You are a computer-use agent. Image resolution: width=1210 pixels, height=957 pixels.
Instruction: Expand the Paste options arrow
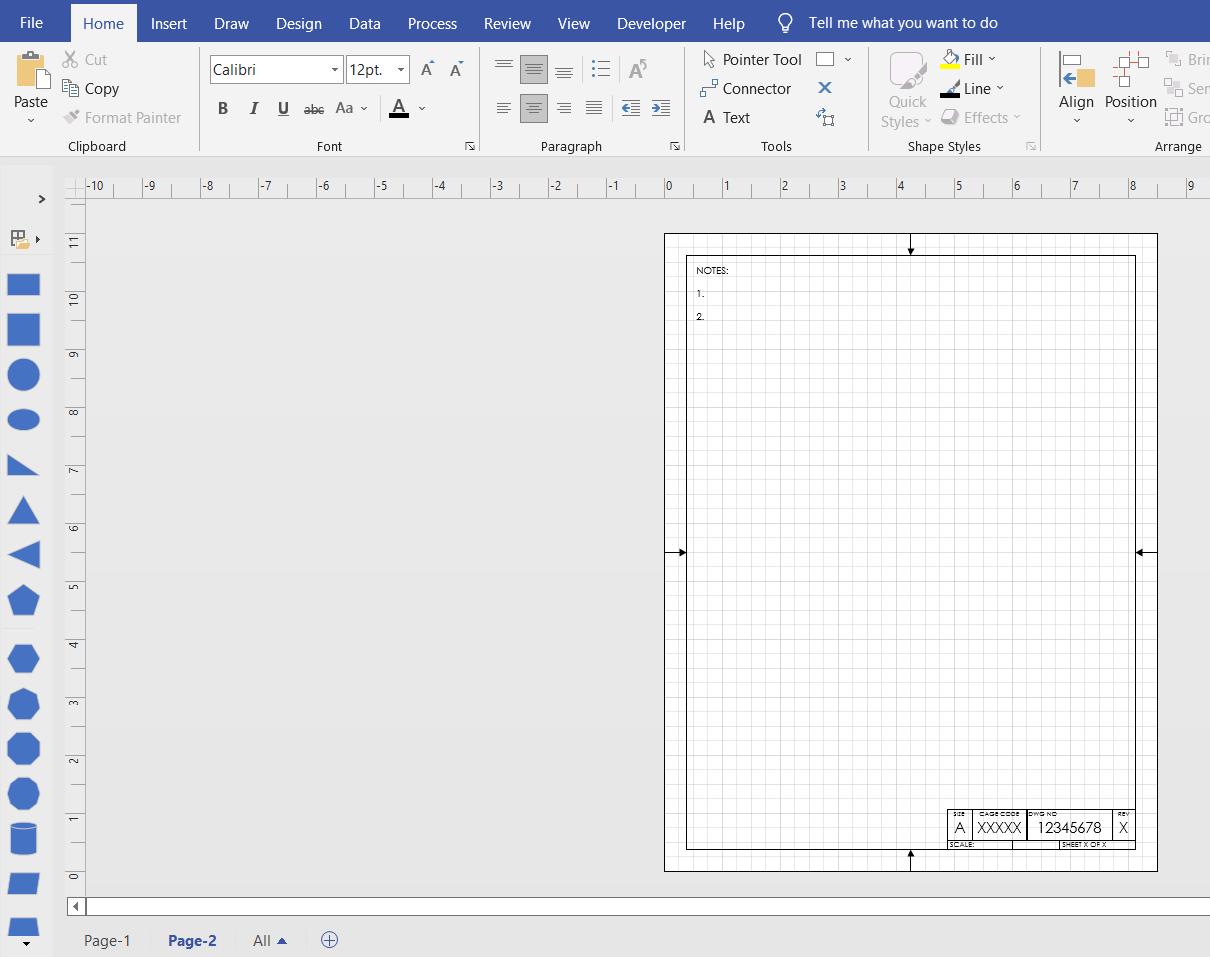31,121
